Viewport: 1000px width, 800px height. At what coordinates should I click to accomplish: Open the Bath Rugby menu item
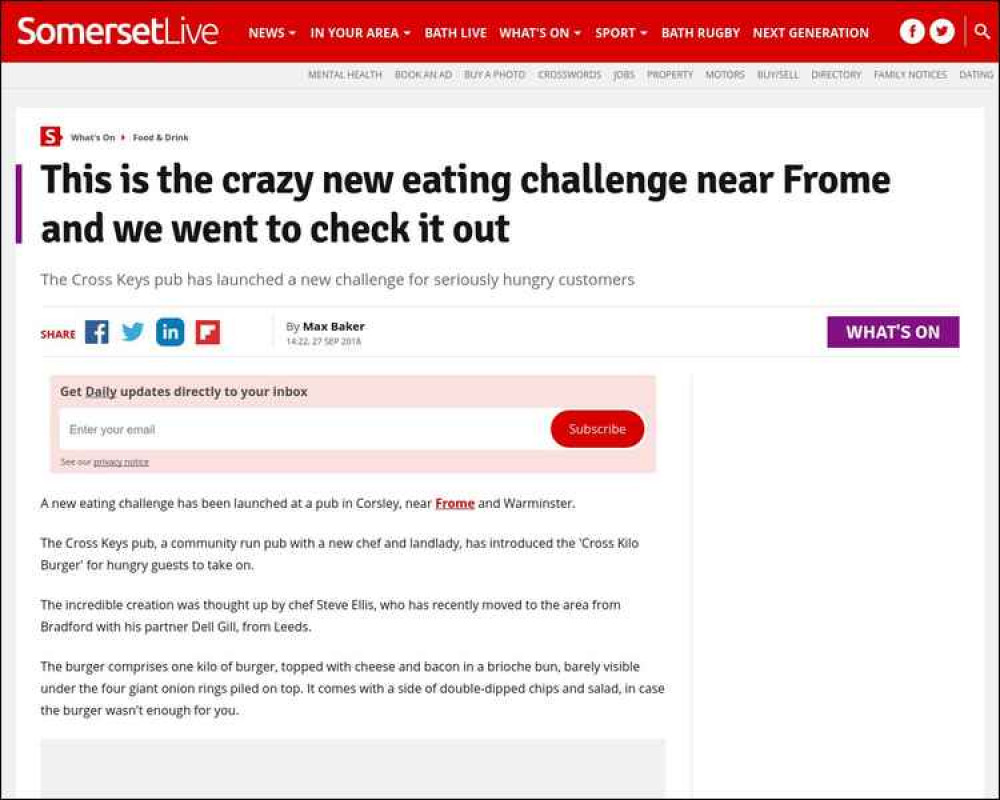point(700,33)
